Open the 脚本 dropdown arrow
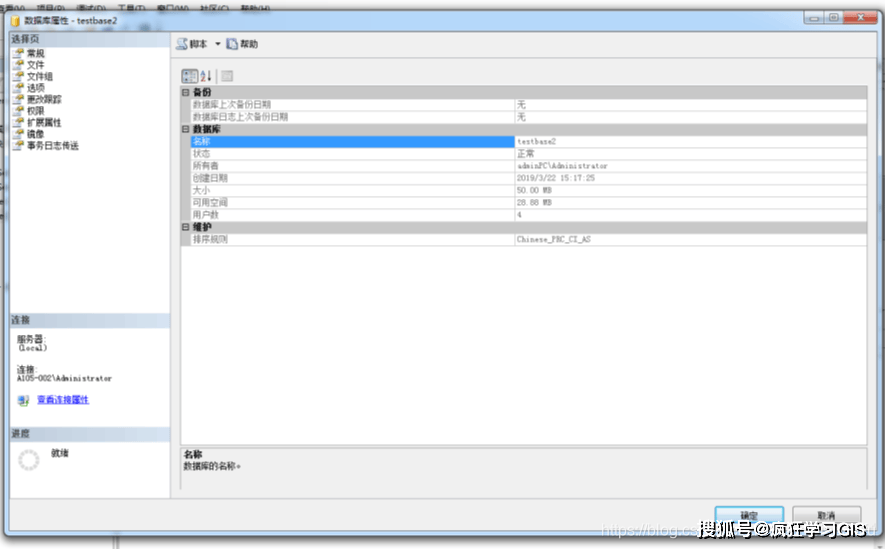885x549 pixels. (217, 44)
